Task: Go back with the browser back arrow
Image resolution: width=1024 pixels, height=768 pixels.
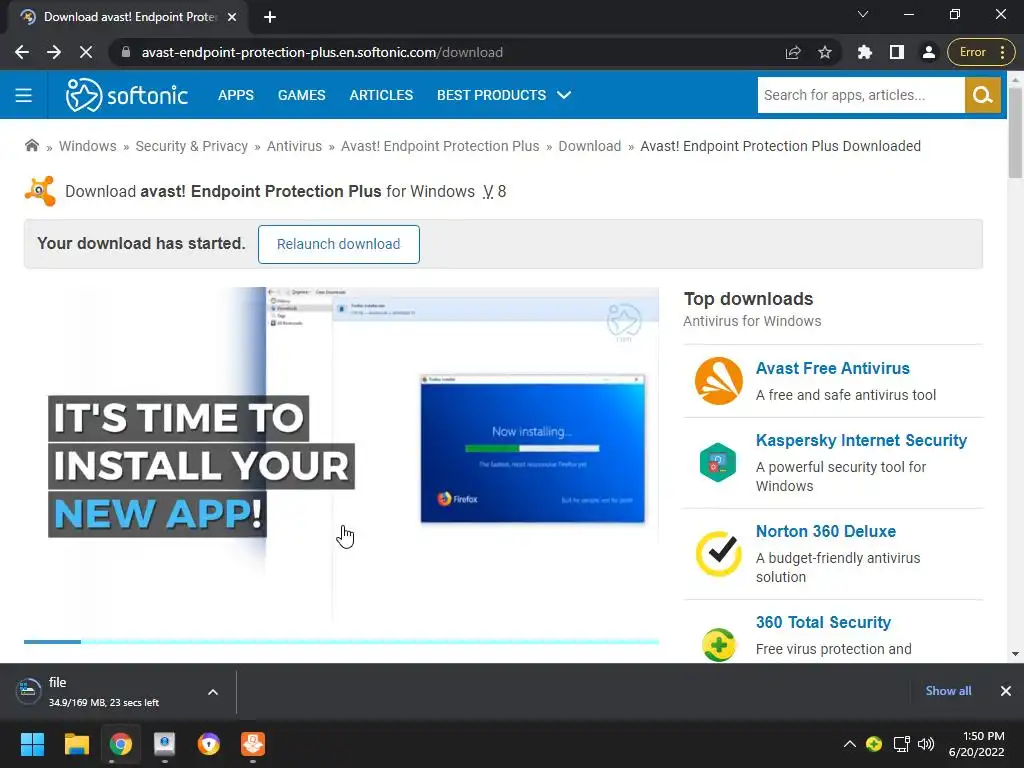Action: pyautogui.click(x=22, y=52)
